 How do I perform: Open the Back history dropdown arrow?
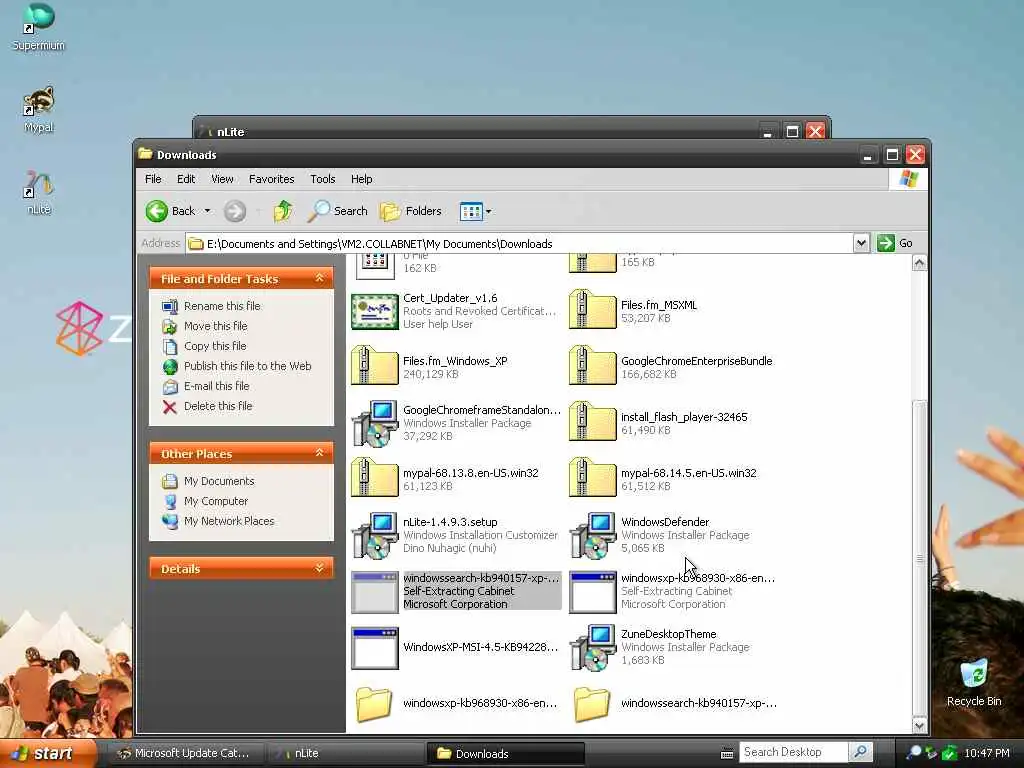click(207, 211)
